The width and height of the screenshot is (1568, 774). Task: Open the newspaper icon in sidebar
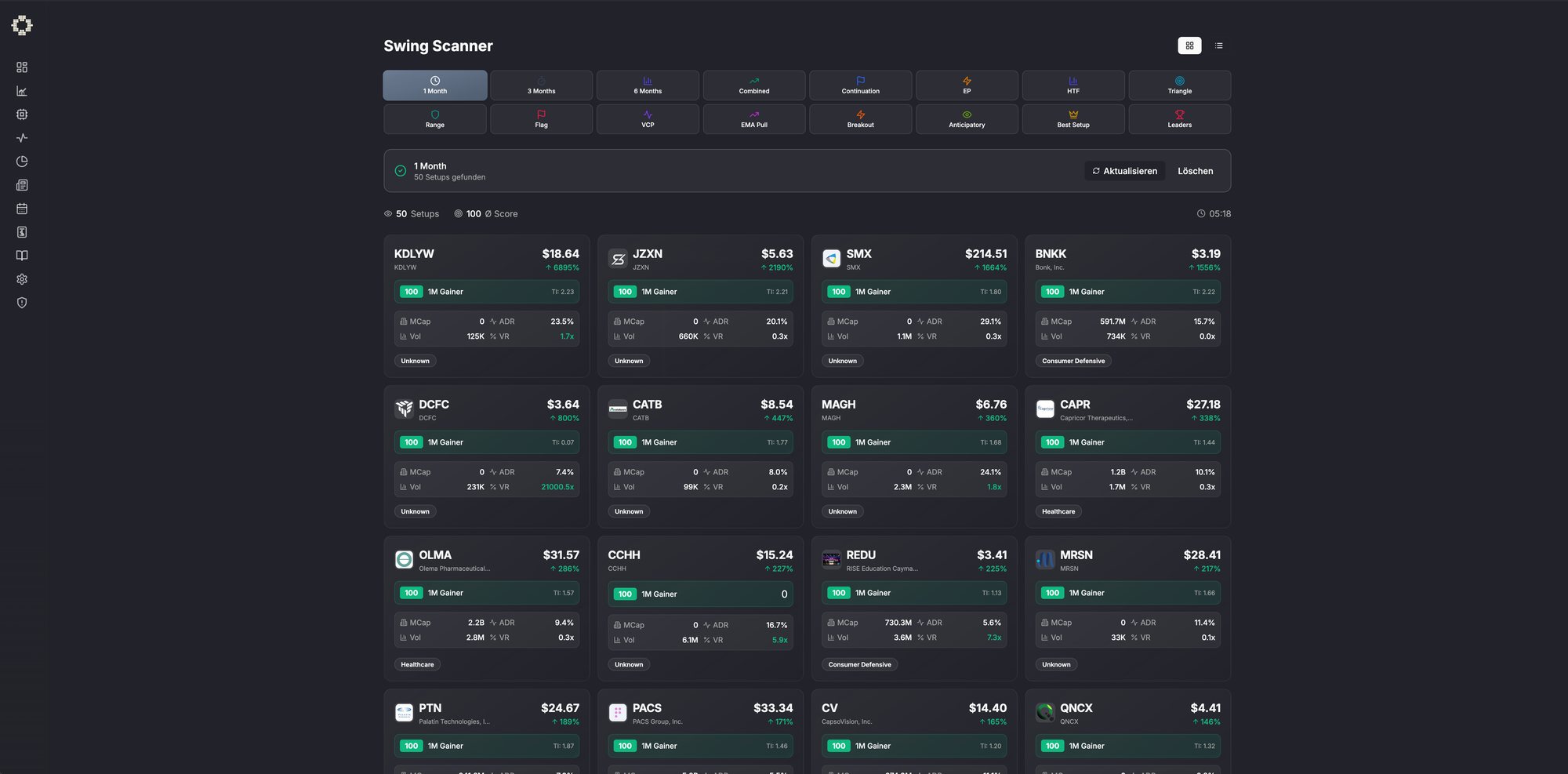coord(22,185)
